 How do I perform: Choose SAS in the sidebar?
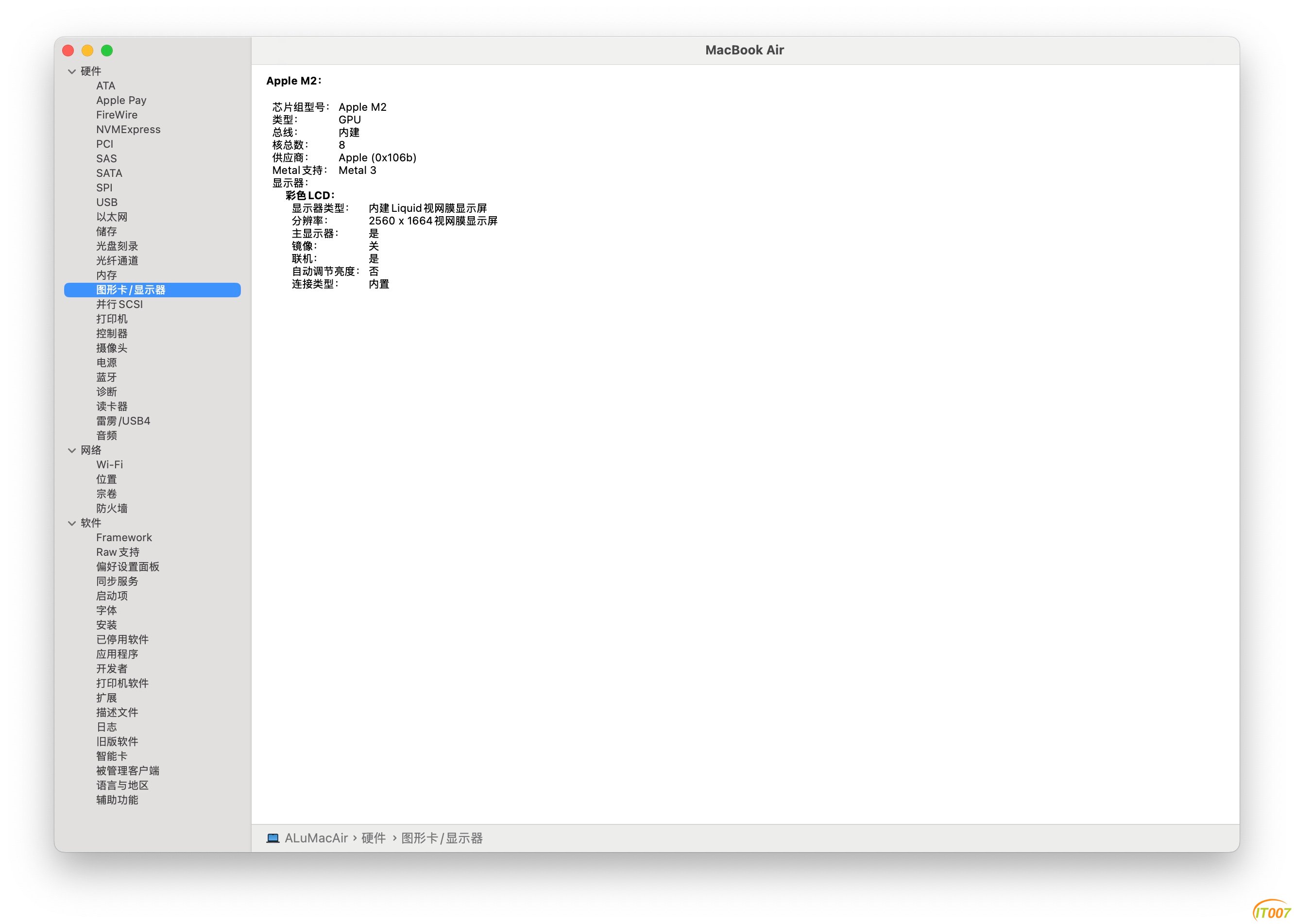click(106, 158)
